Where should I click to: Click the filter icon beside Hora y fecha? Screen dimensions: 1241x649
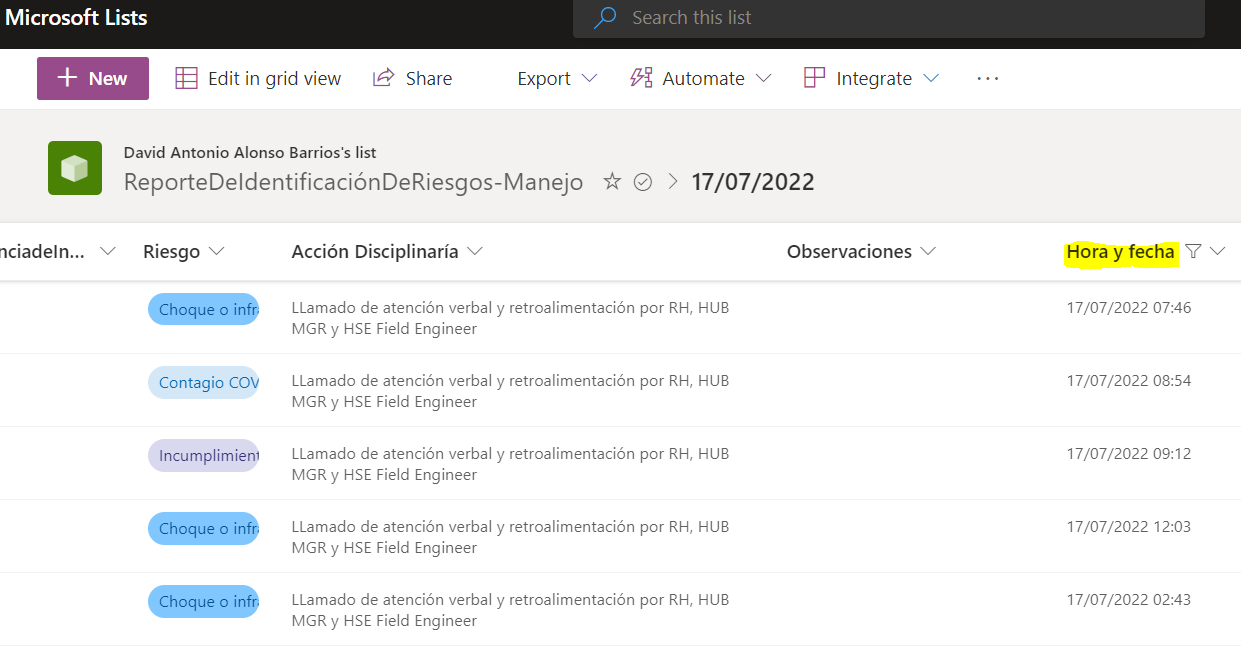pos(1193,252)
